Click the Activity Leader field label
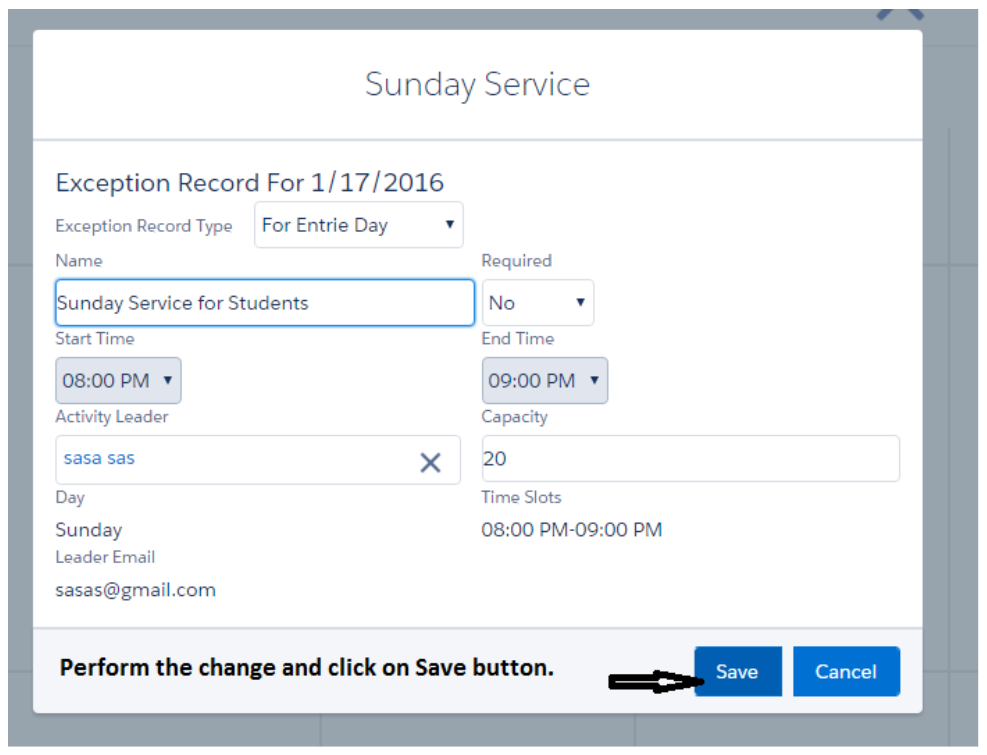Viewport: 987px width, 755px height. (x=111, y=417)
